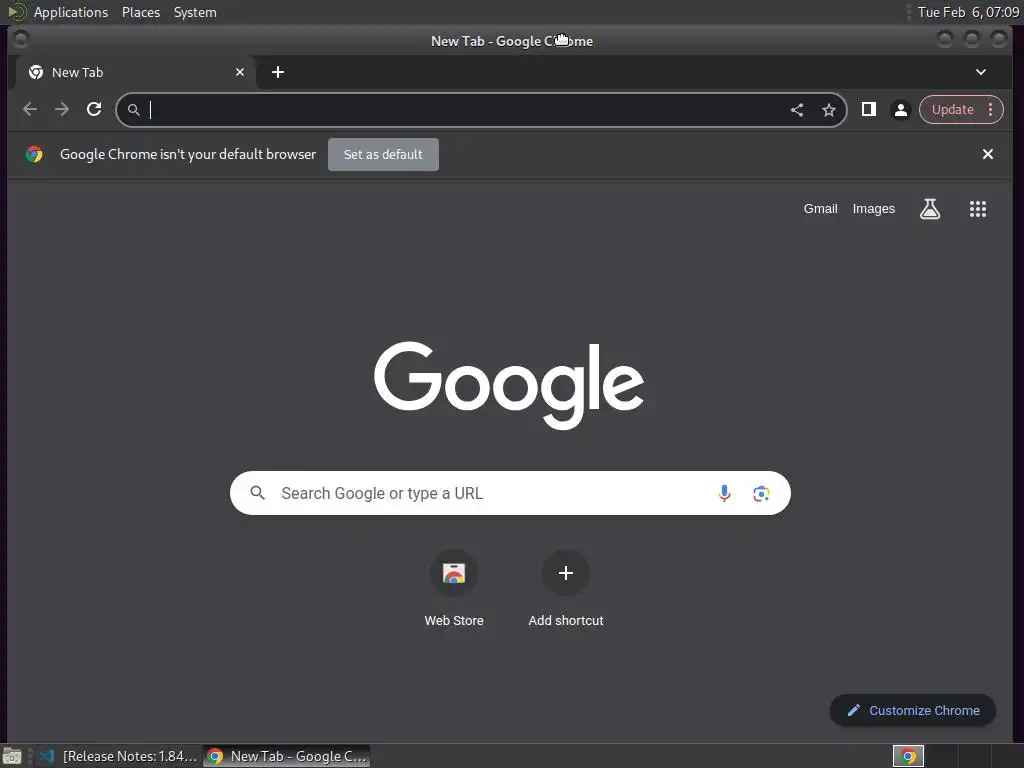Click the Update button

pos(952,110)
